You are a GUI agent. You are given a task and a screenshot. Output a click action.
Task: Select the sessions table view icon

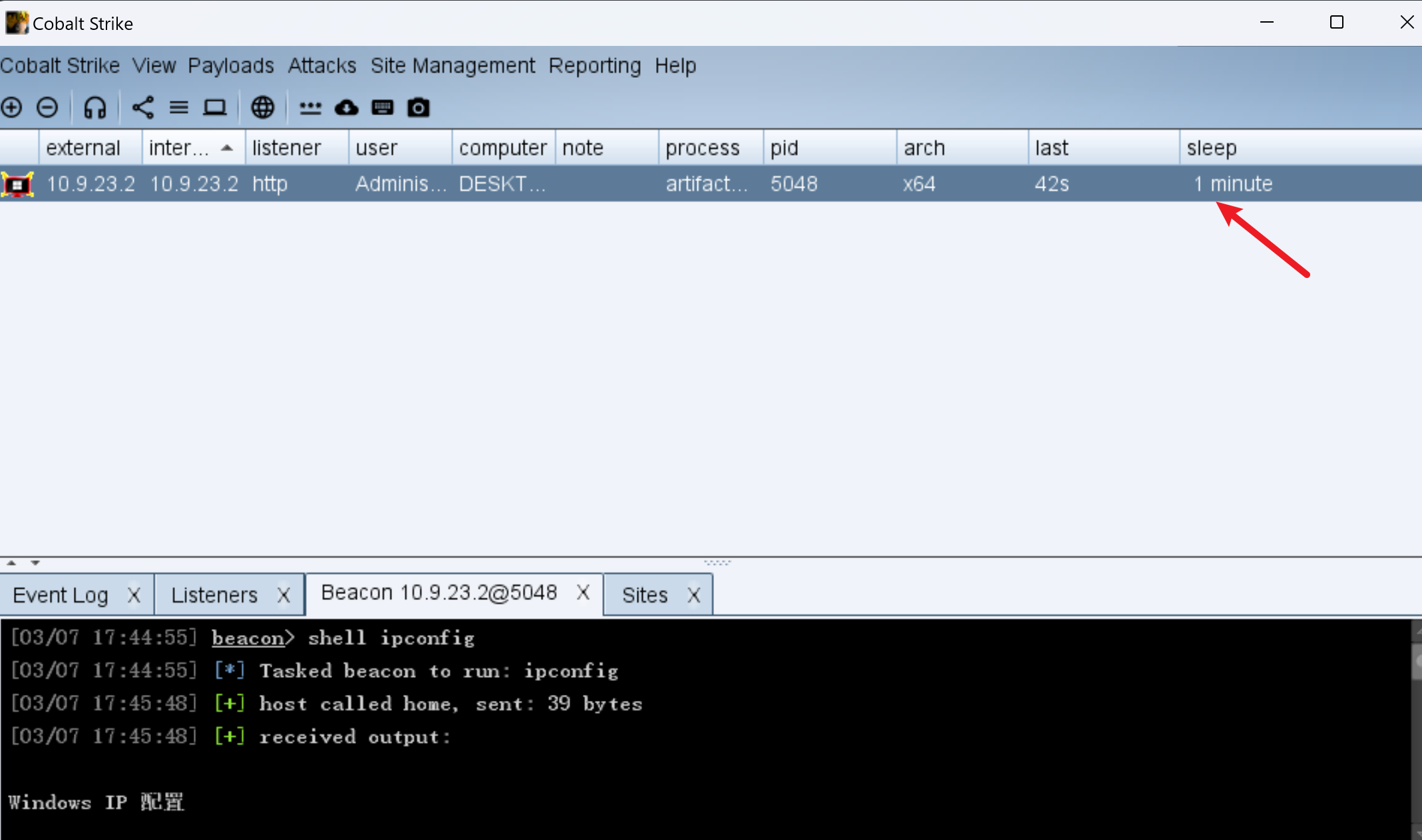[178, 107]
